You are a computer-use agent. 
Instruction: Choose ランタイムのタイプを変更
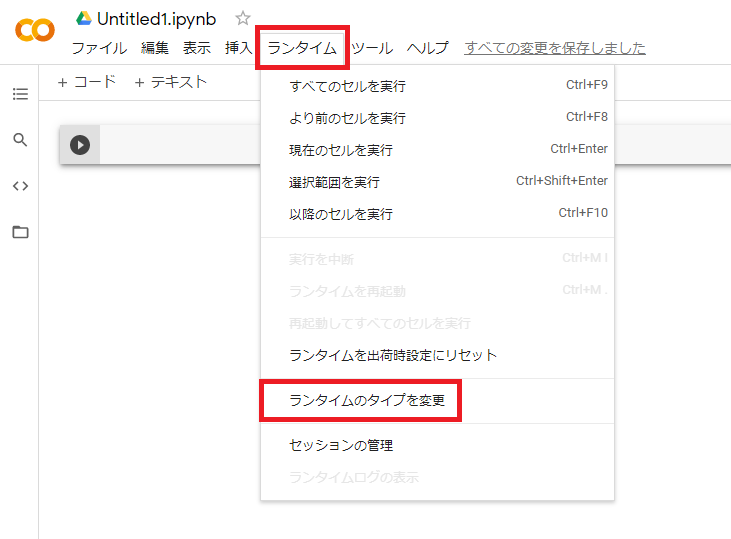[x=437, y=401]
